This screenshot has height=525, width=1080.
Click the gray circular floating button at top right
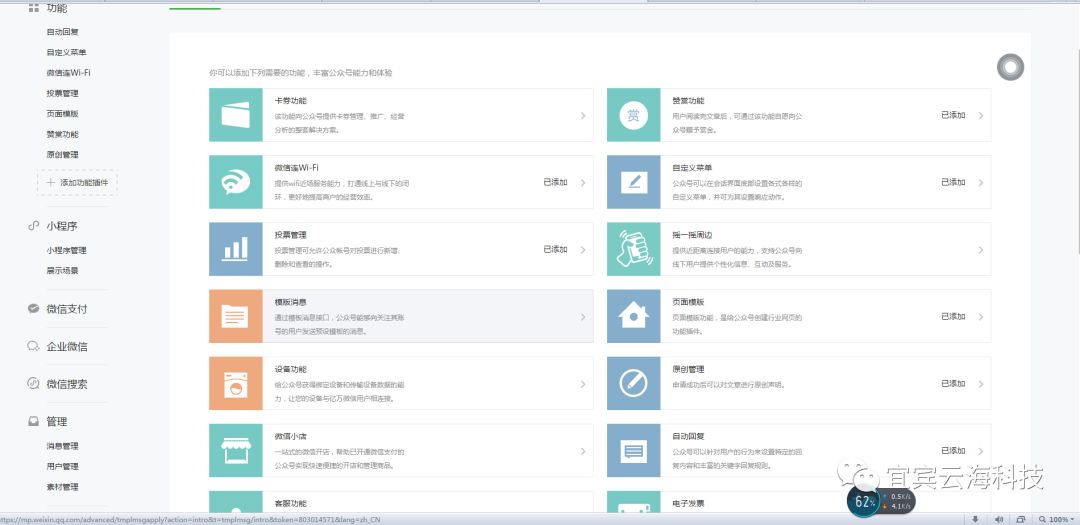click(x=1010, y=67)
